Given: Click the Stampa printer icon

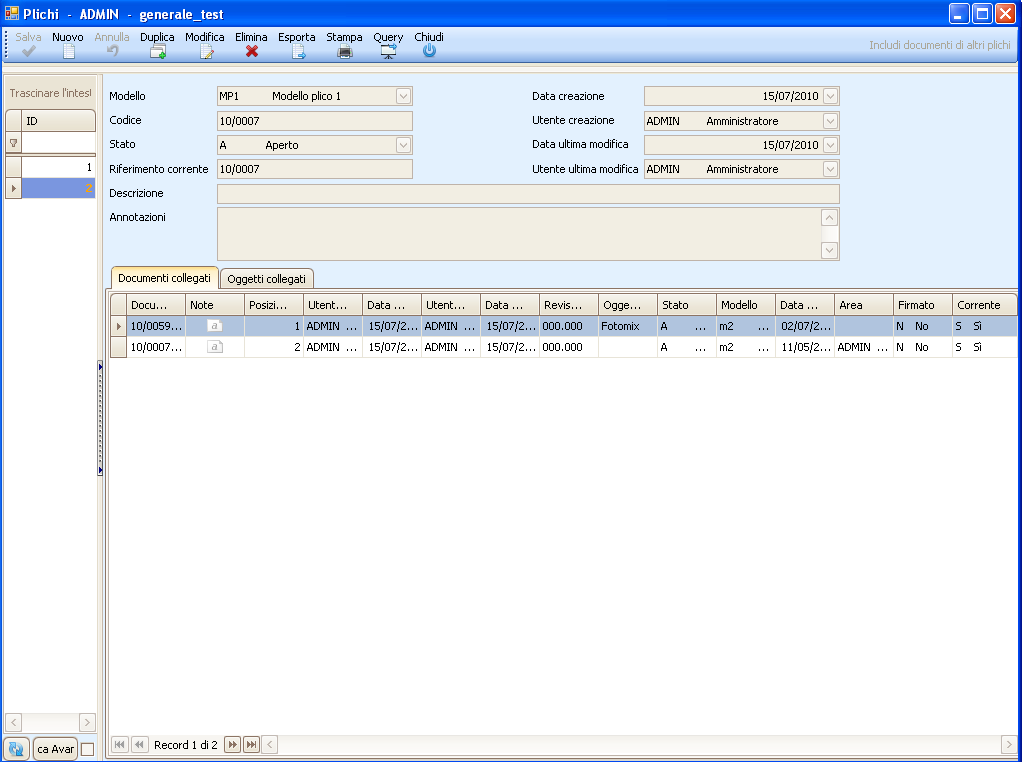Looking at the screenshot, I should [345, 51].
